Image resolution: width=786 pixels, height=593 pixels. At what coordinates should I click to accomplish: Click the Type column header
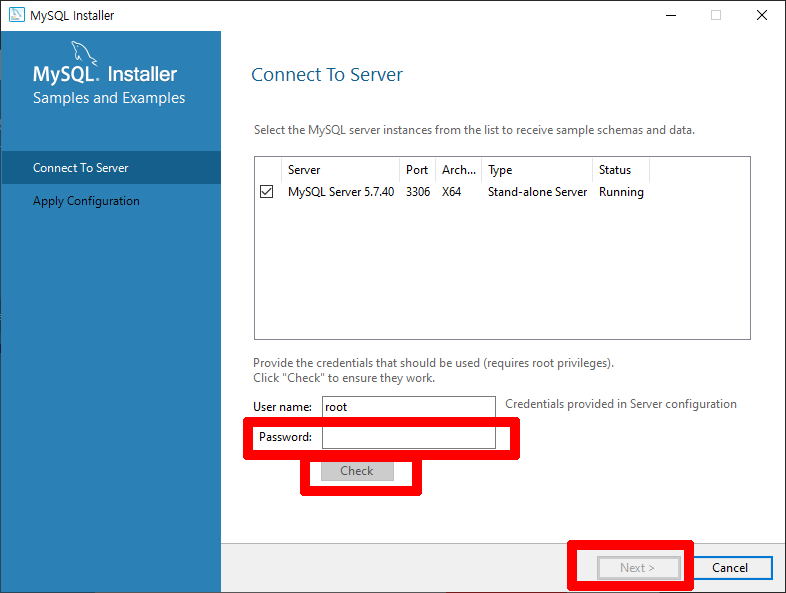click(537, 170)
